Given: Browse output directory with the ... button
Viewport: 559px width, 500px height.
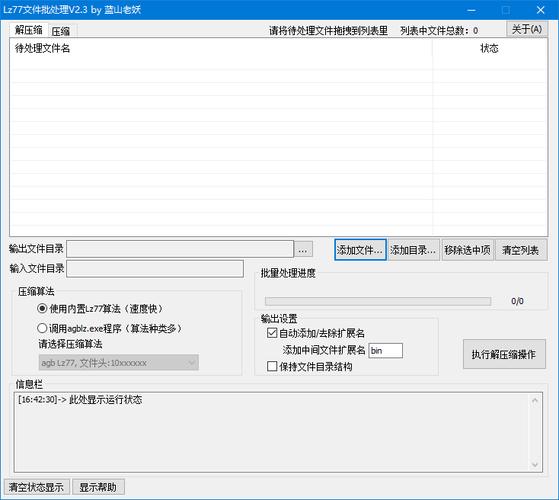Looking at the screenshot, I should [303, 249].
